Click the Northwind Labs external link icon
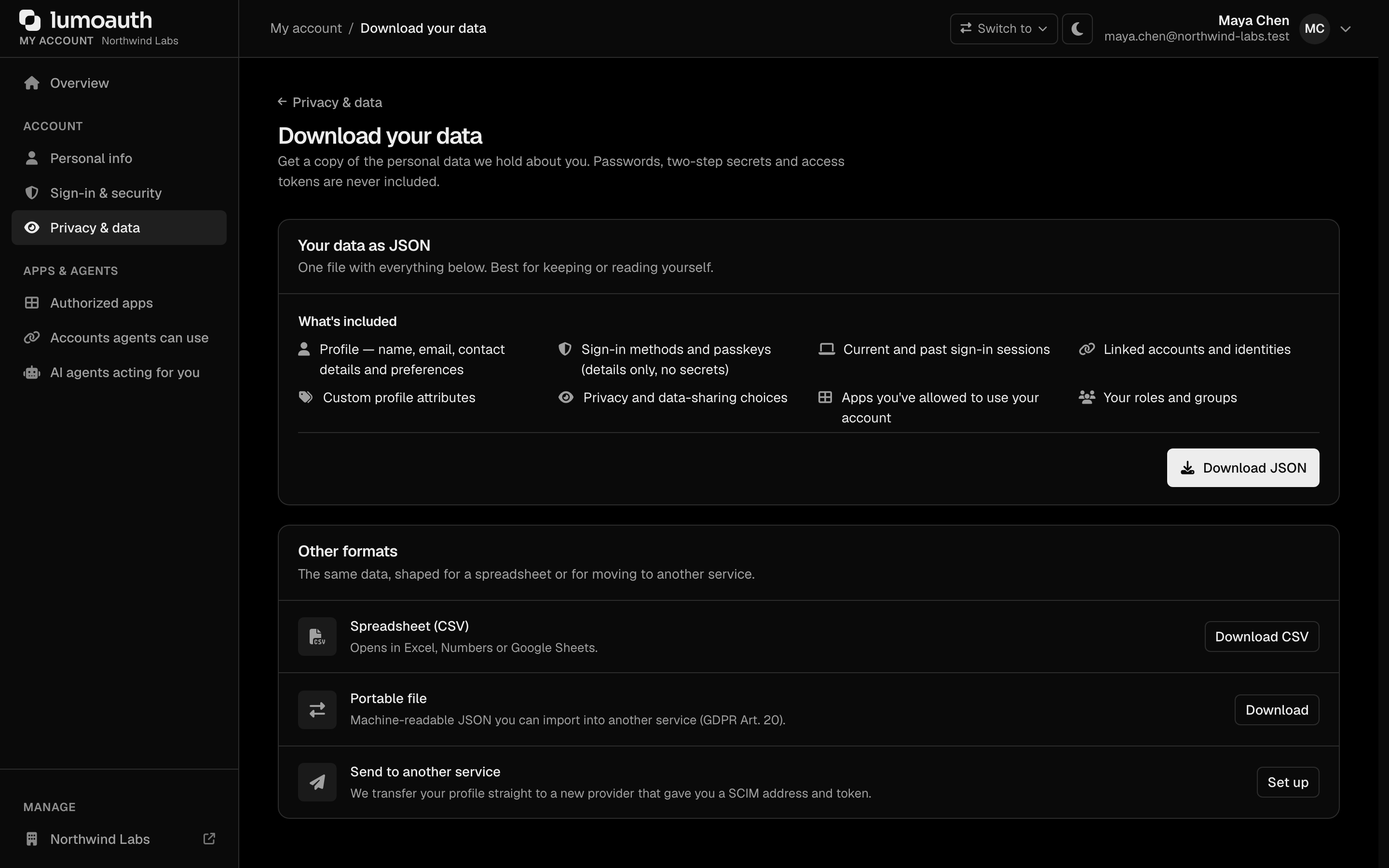Image resolution: width=1389 pixels, height=868 pixels. tap(209, 839)
